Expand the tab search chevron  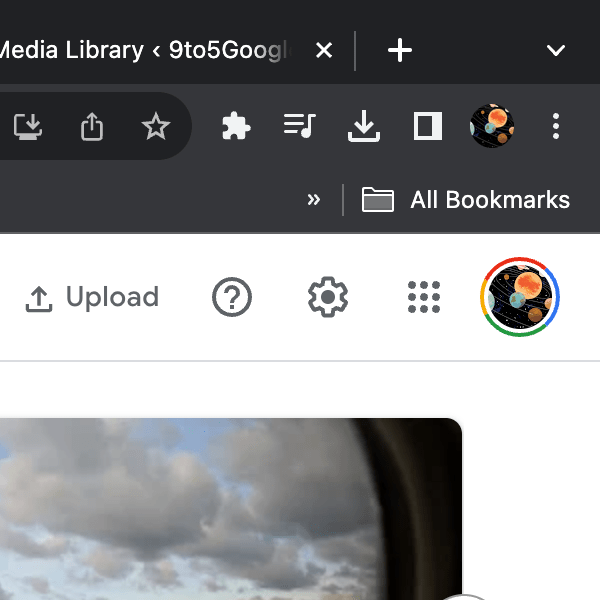556,50
